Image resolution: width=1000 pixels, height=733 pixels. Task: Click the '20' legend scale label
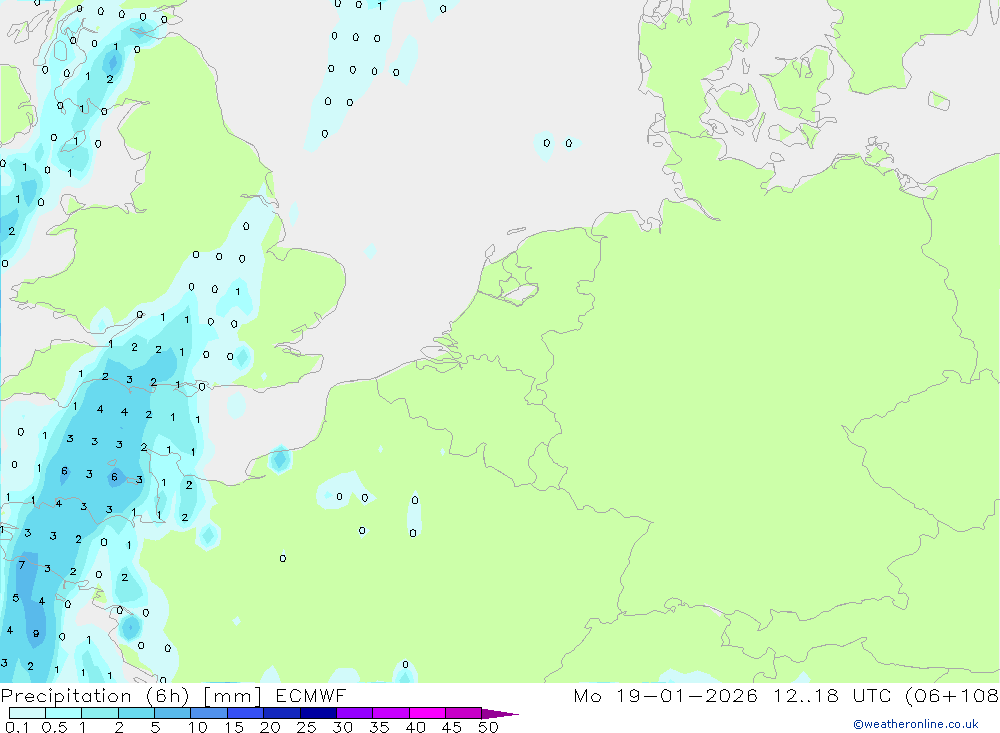click(270, 727)
